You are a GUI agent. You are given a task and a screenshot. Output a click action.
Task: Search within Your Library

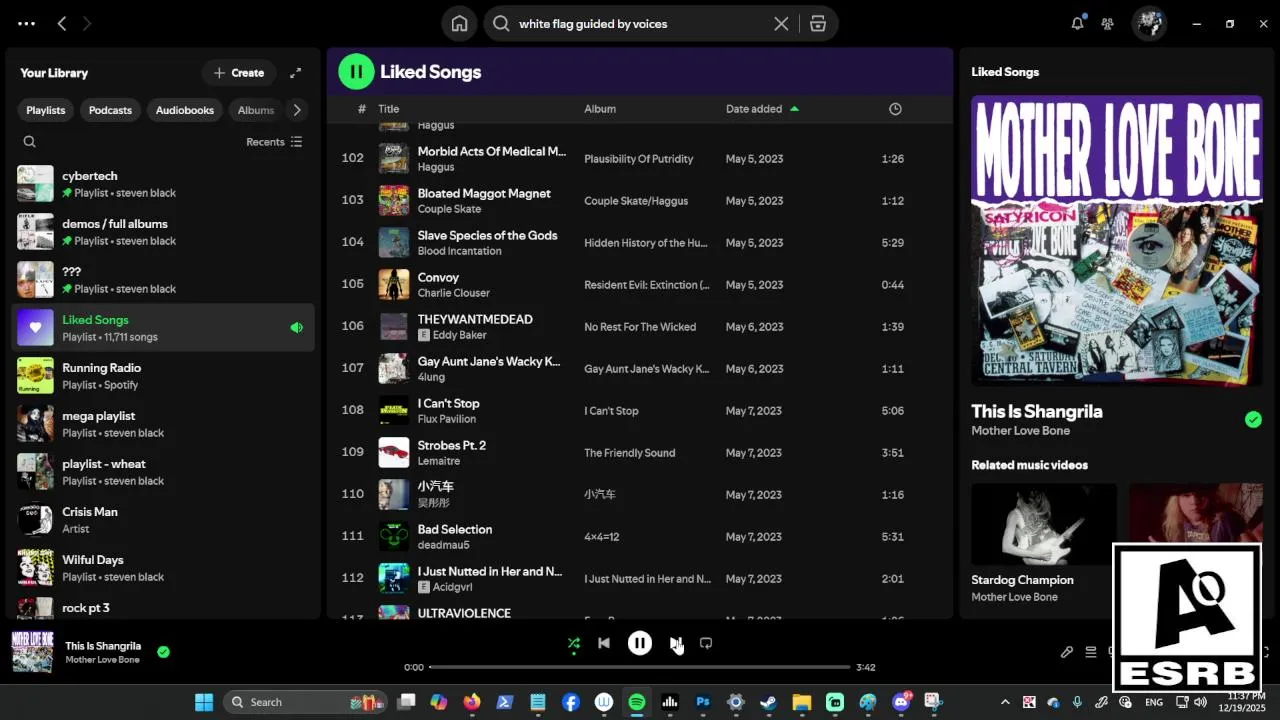click(x=30, y=142)
